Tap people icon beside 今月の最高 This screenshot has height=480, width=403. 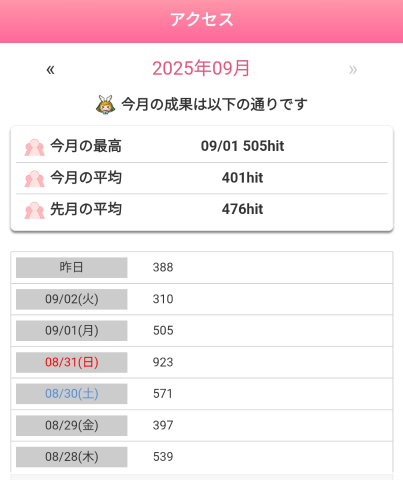coord(34,147)
